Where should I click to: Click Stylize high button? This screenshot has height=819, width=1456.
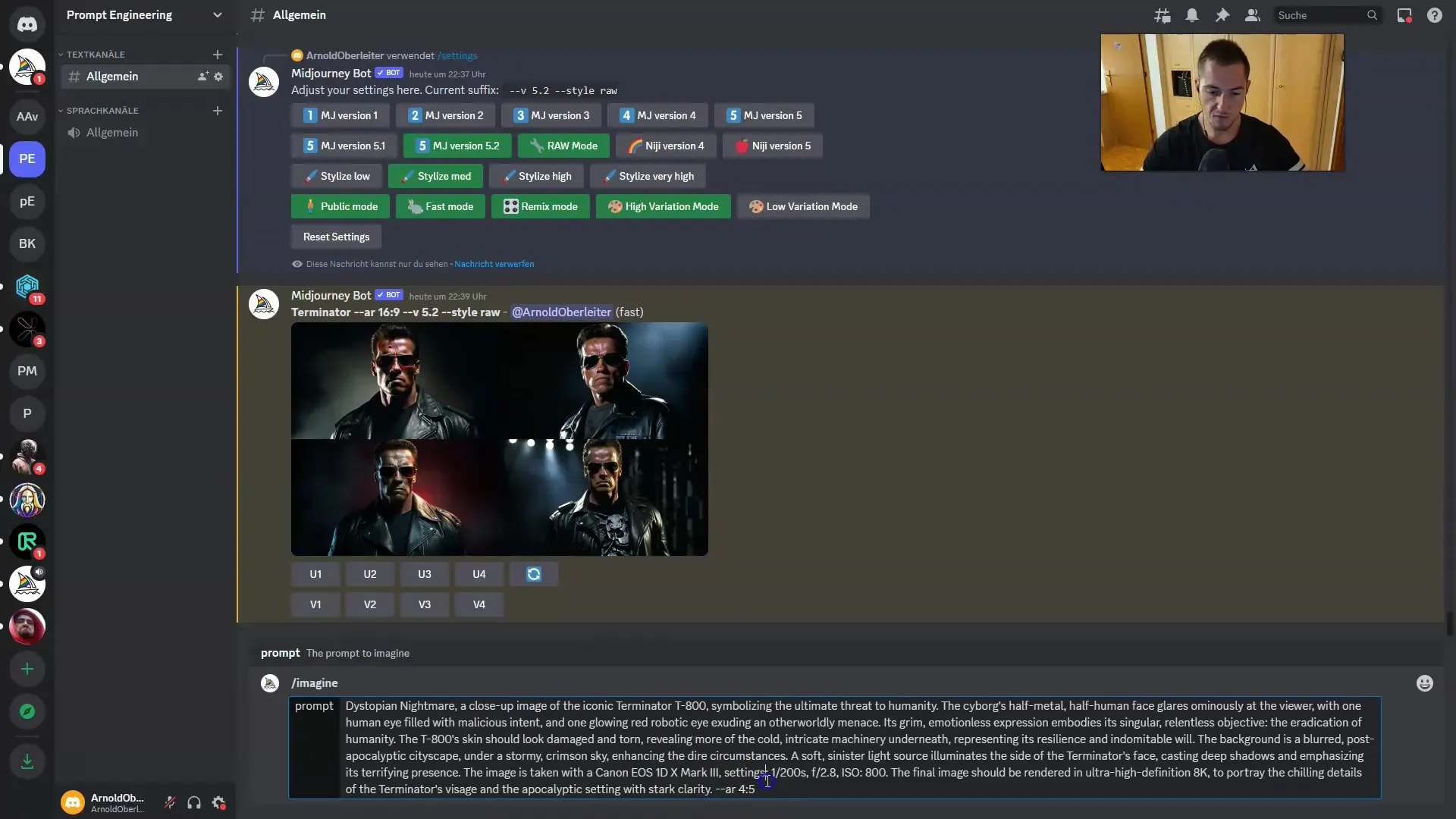(537, 176)
